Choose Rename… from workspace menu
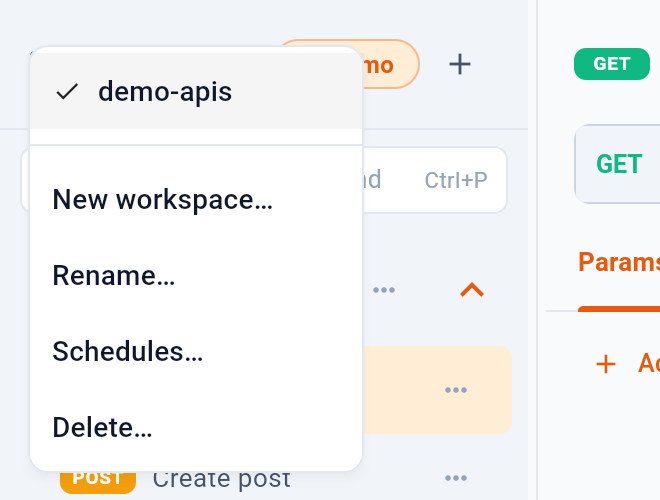 pyautogui.click(x=196, y=276)
